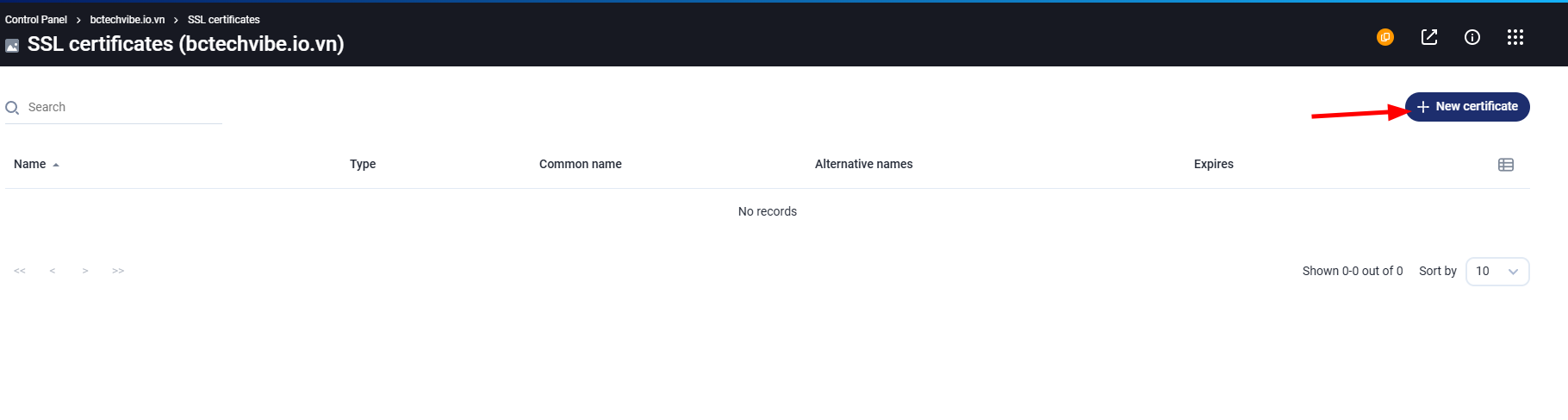Viewport: 1568px width, 420px height.
Task: Click the Common name column header
Action: click(581, 164)
